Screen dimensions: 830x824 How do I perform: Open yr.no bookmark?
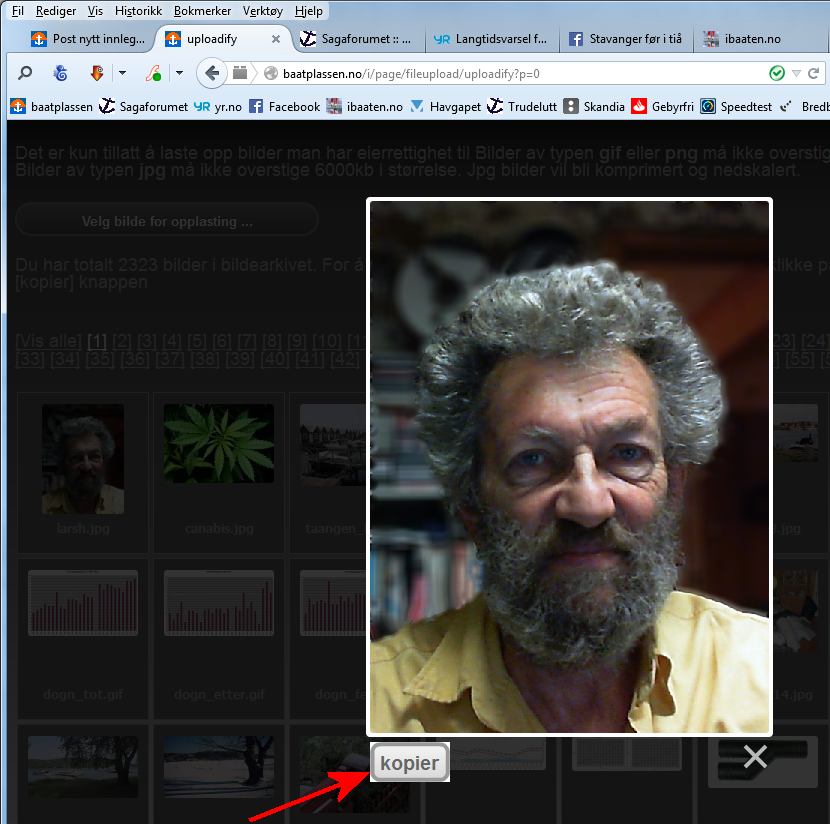(x=218, y=106)
